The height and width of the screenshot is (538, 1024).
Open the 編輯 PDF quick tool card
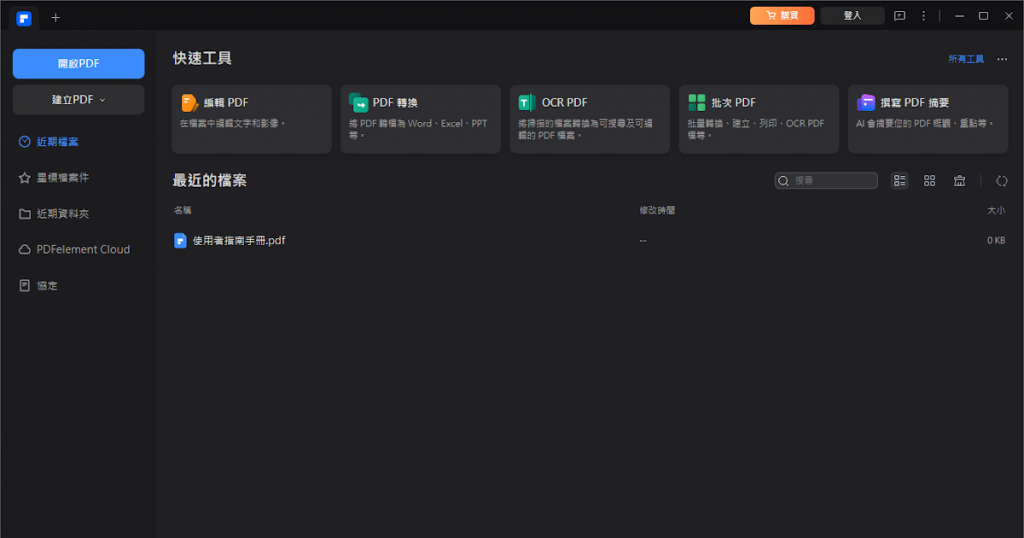(x=251, y=119)
